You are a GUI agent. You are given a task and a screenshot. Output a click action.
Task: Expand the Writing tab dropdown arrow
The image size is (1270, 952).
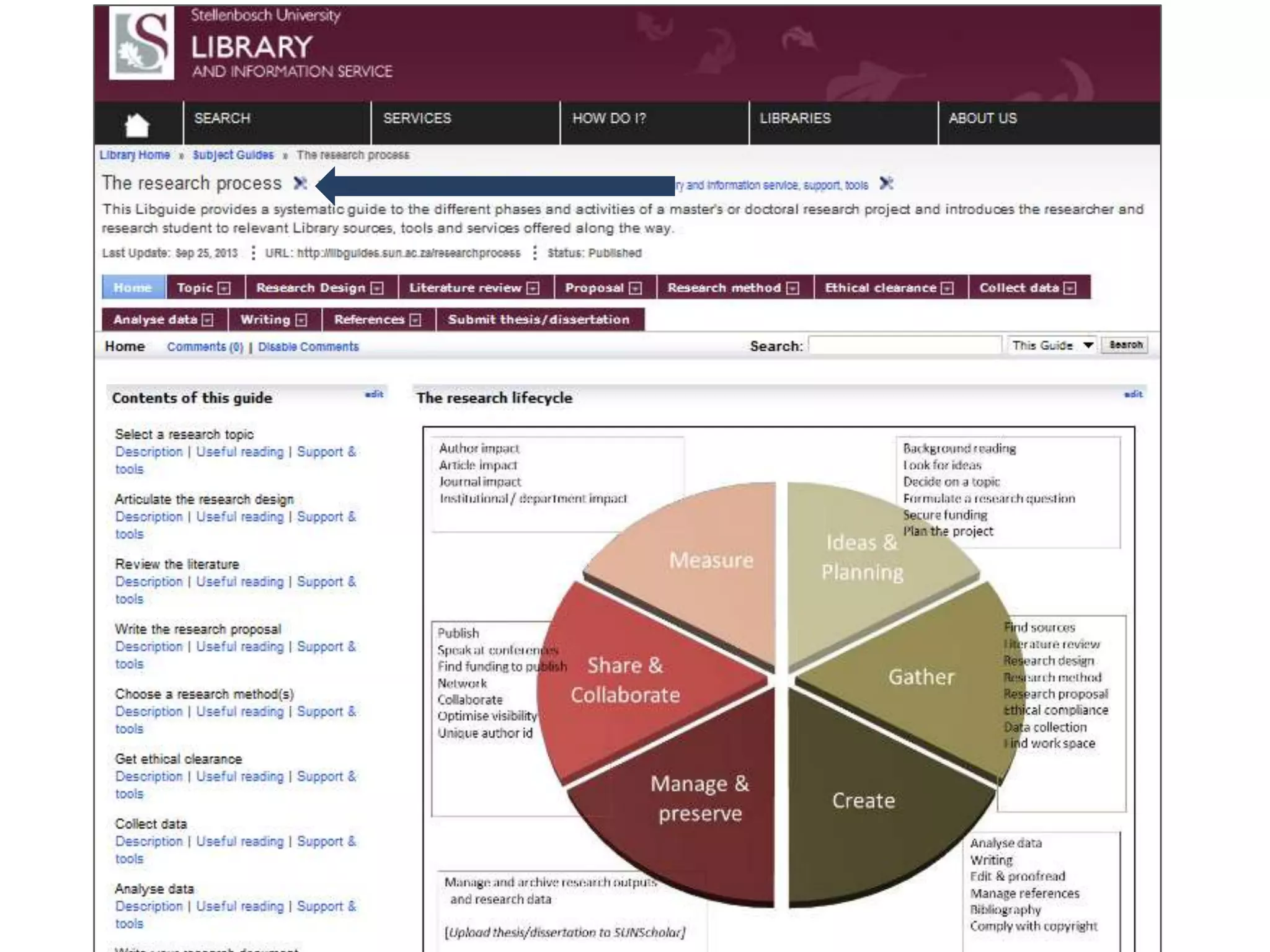pos(301,320)
